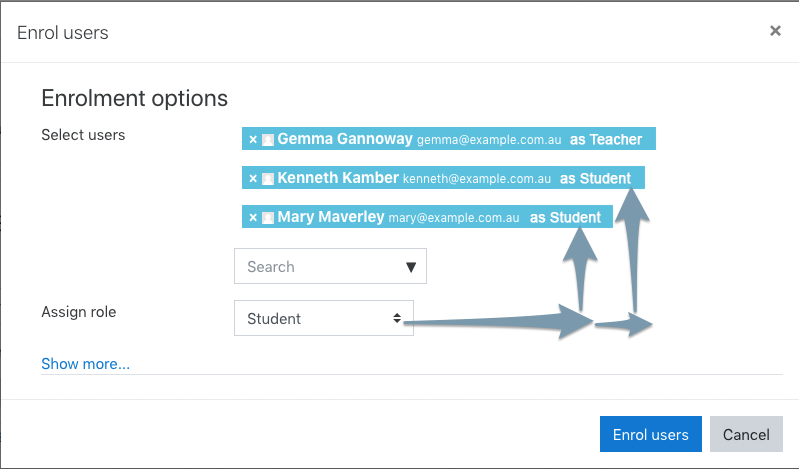799x469 pixels.
Task: Click gemma@example.com.au email text
Action: 489,140
